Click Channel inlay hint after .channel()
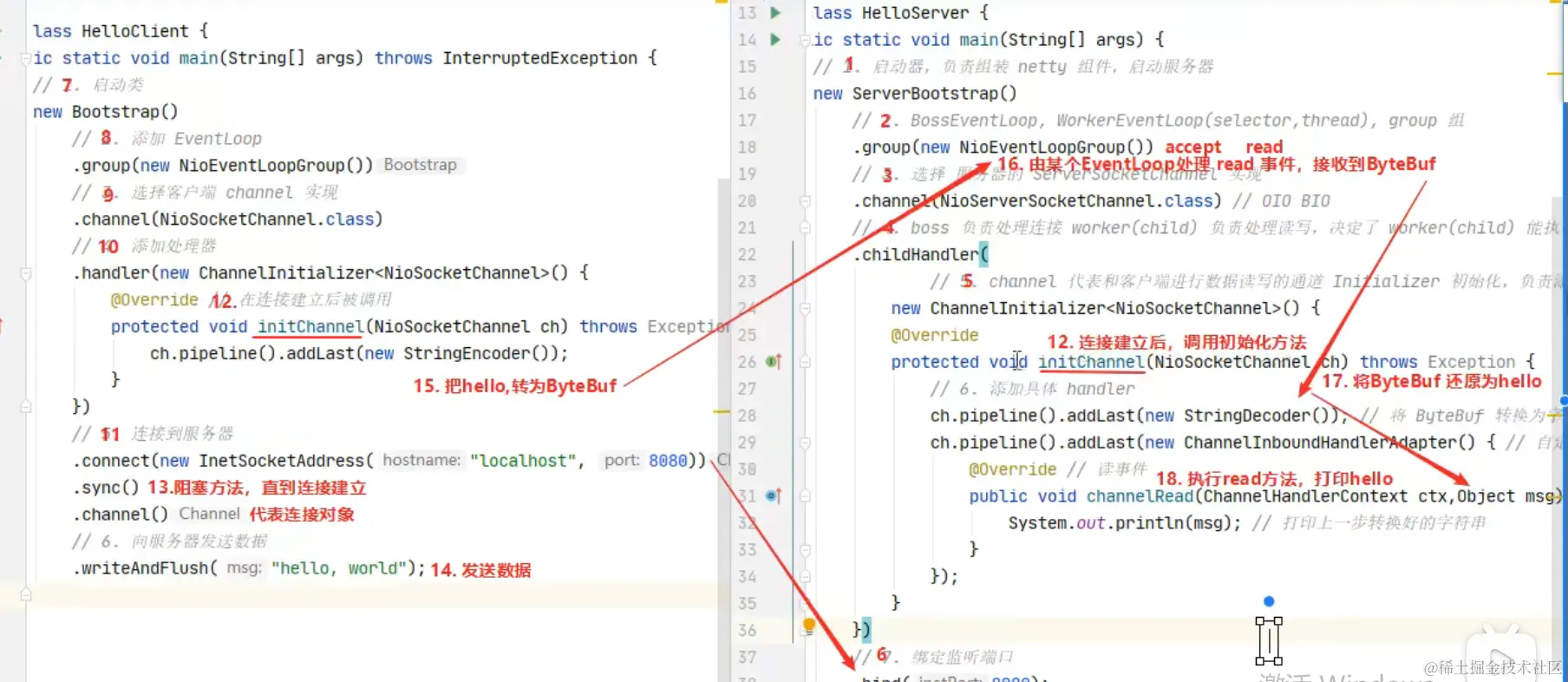Image resolution: width=1568 pixels, height=682 pixels. tap(210, 515)
